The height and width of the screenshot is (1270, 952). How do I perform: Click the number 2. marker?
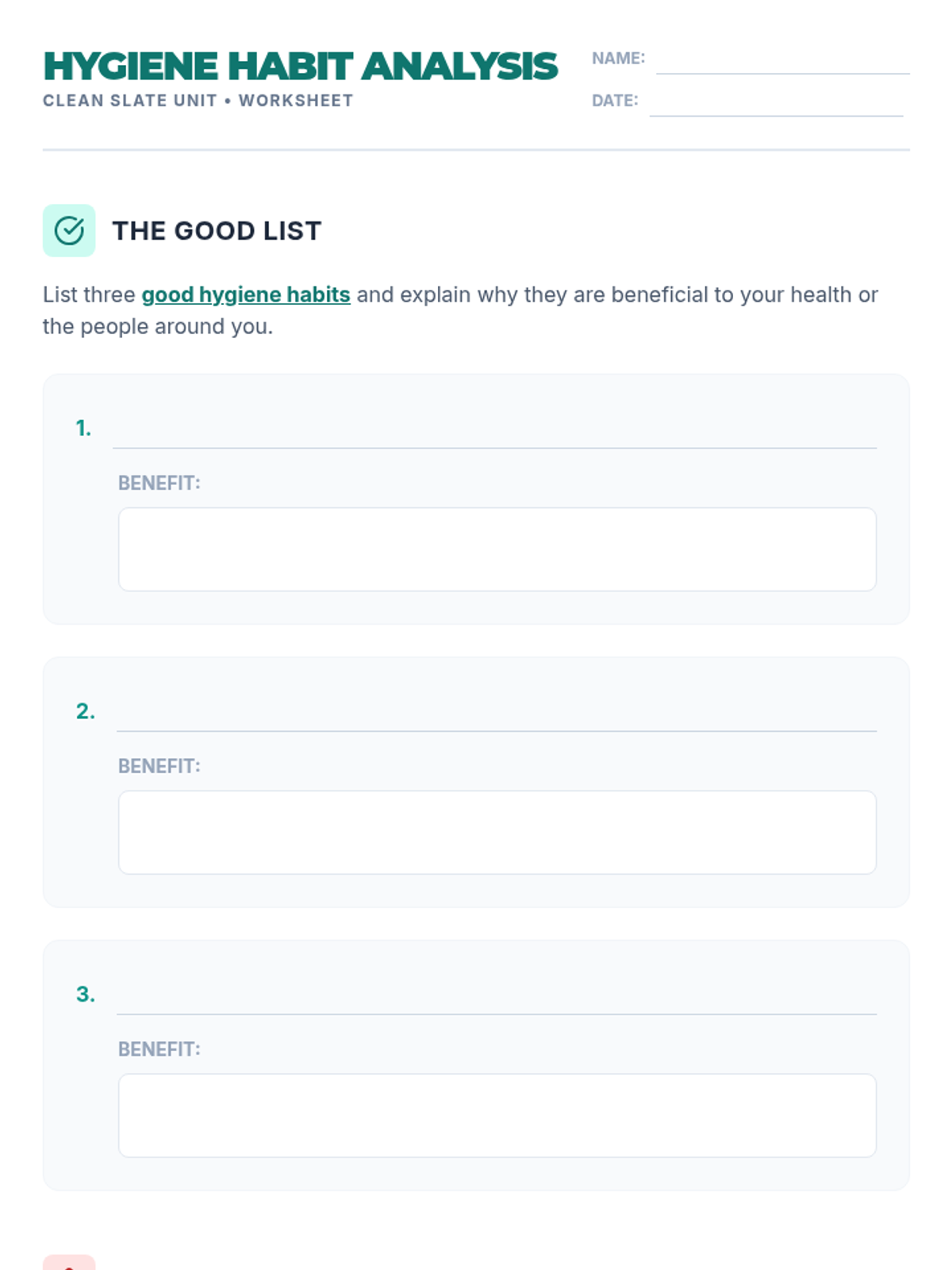pyautogui.click(x=85, y=711)
